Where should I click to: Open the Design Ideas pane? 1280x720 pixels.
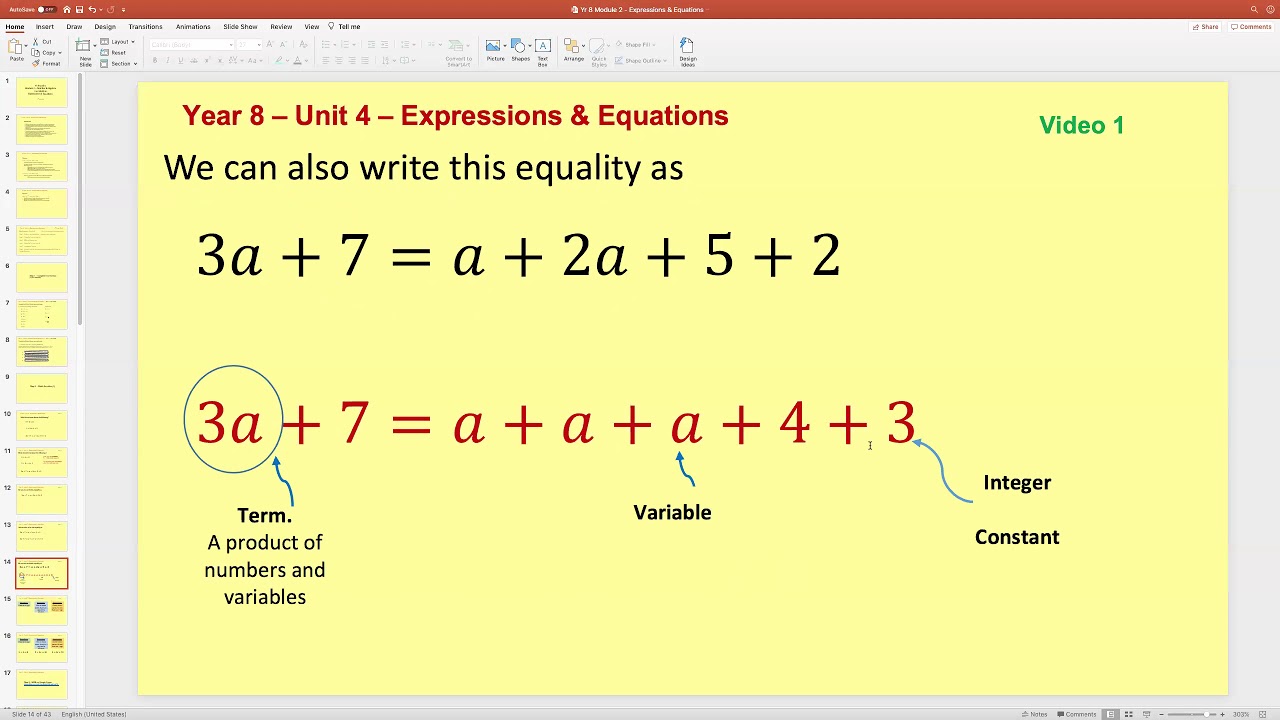(x=688, y=53)
